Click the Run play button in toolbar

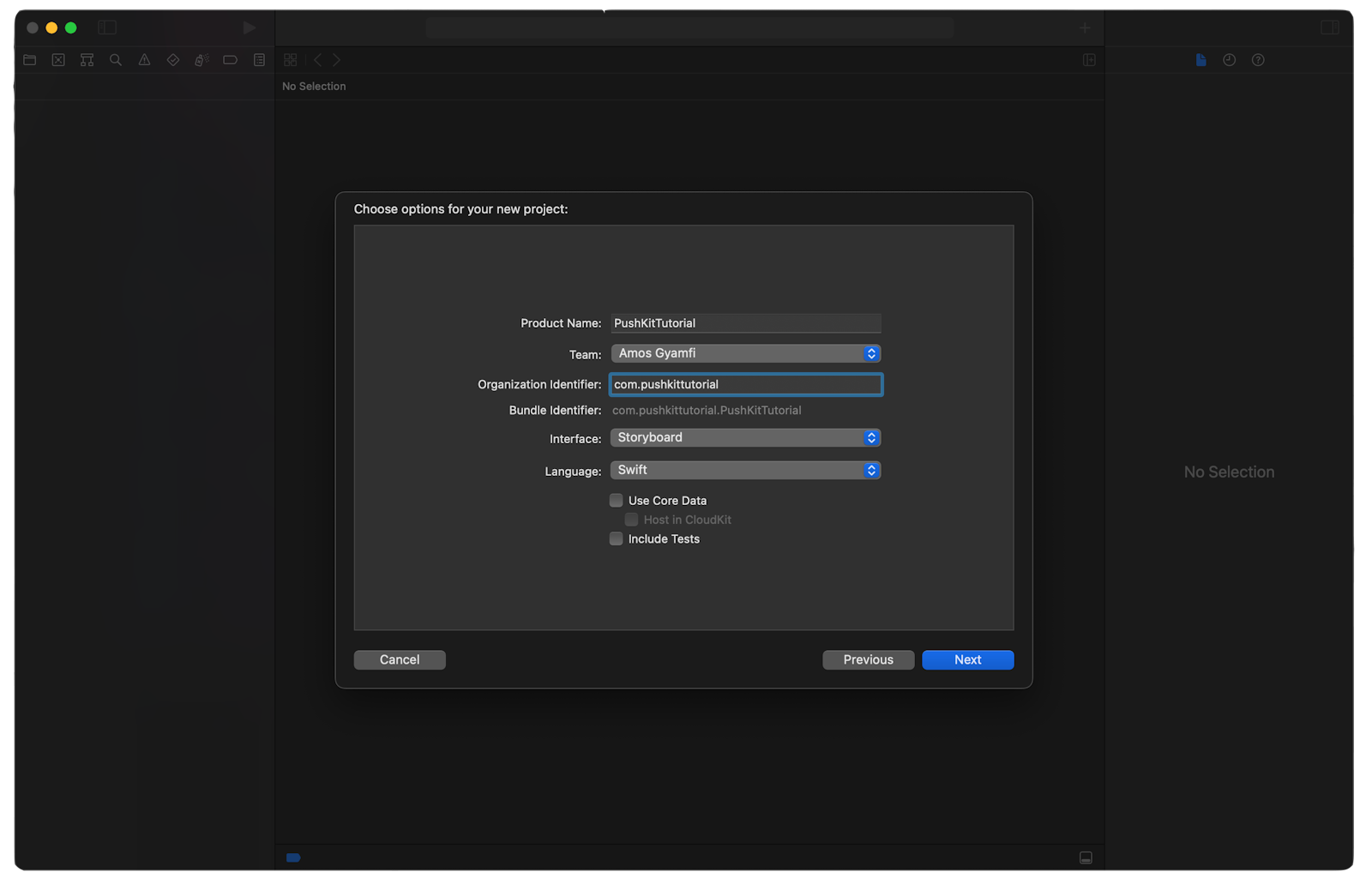coord(249,28)
